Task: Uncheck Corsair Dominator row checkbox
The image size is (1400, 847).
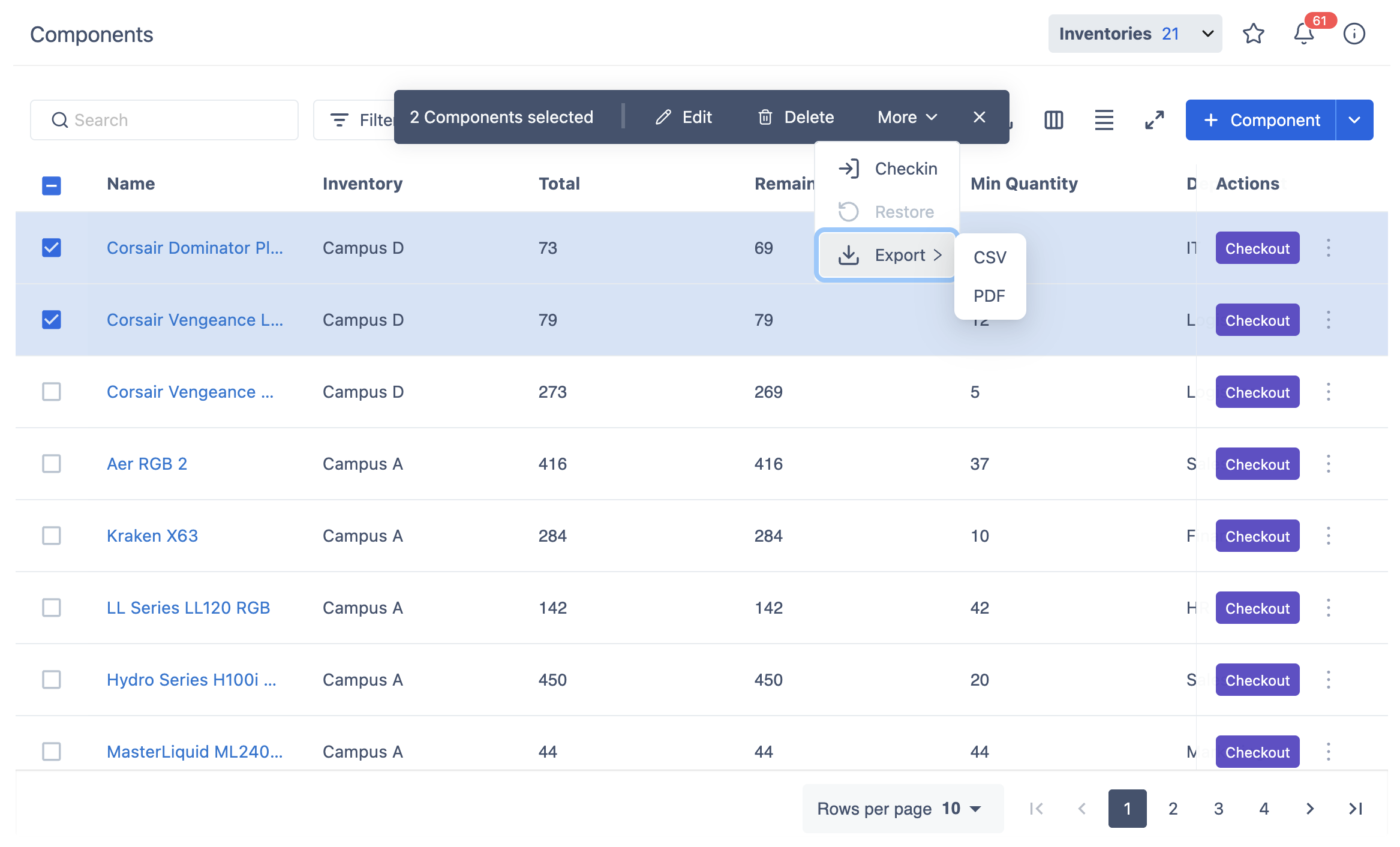Action: click(52, 248)
